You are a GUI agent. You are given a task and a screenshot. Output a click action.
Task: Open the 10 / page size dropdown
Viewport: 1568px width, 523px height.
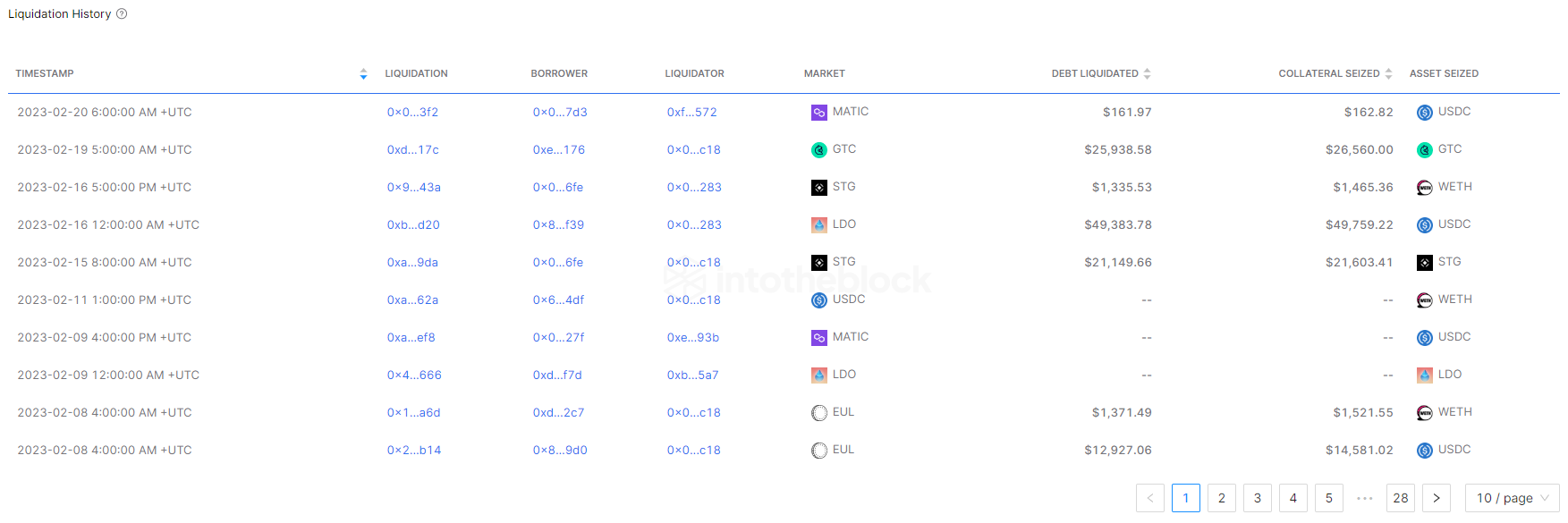click(x=1512, y=498)
